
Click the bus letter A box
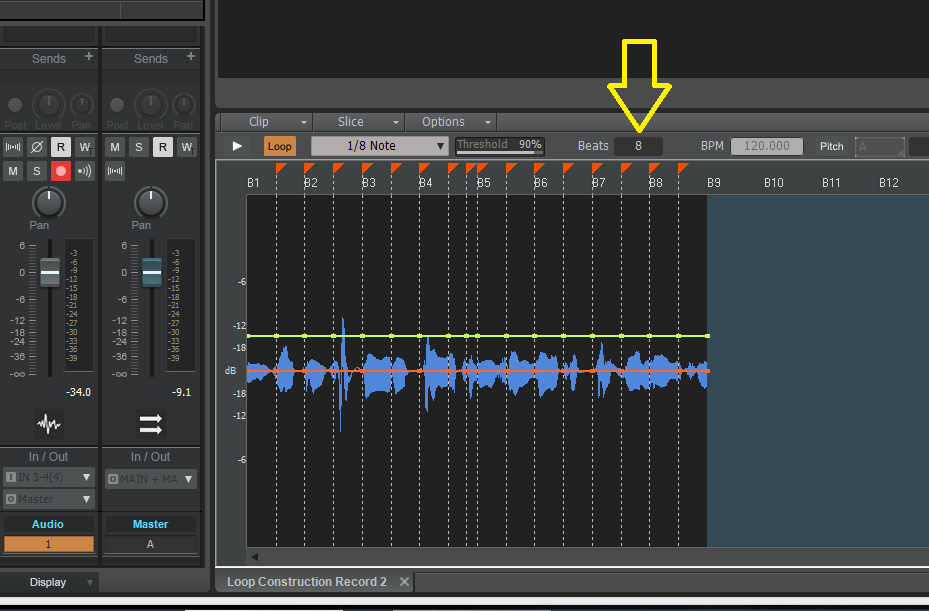point(150,544)
